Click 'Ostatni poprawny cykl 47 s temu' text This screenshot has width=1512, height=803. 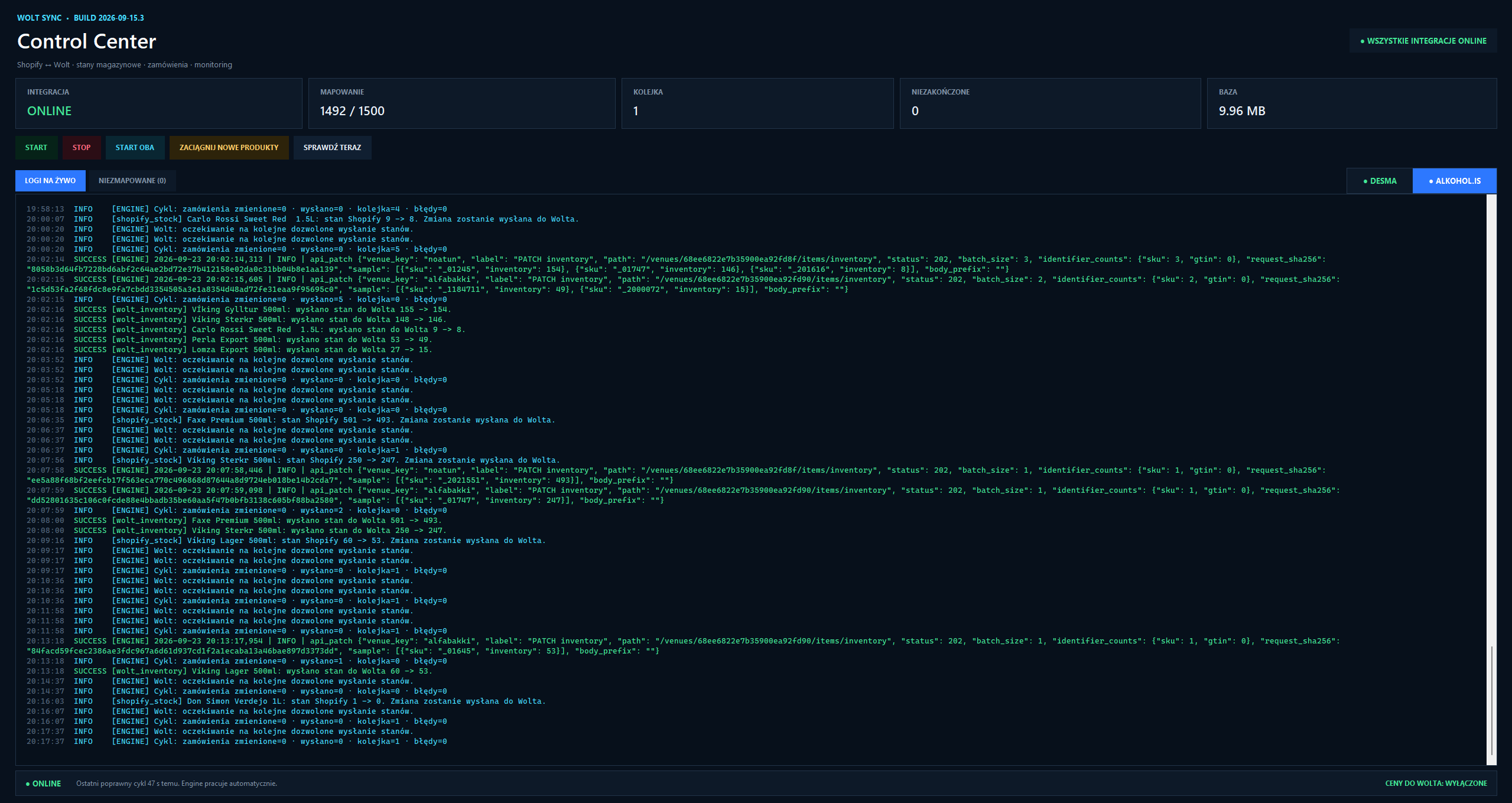176,784
